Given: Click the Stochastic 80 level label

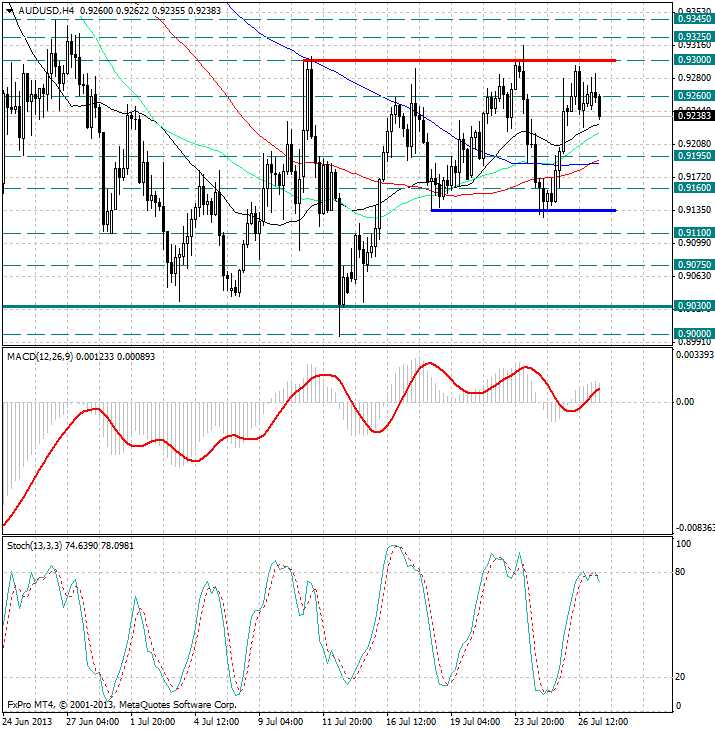Looking at the screenshot, I should pos(680,572).
